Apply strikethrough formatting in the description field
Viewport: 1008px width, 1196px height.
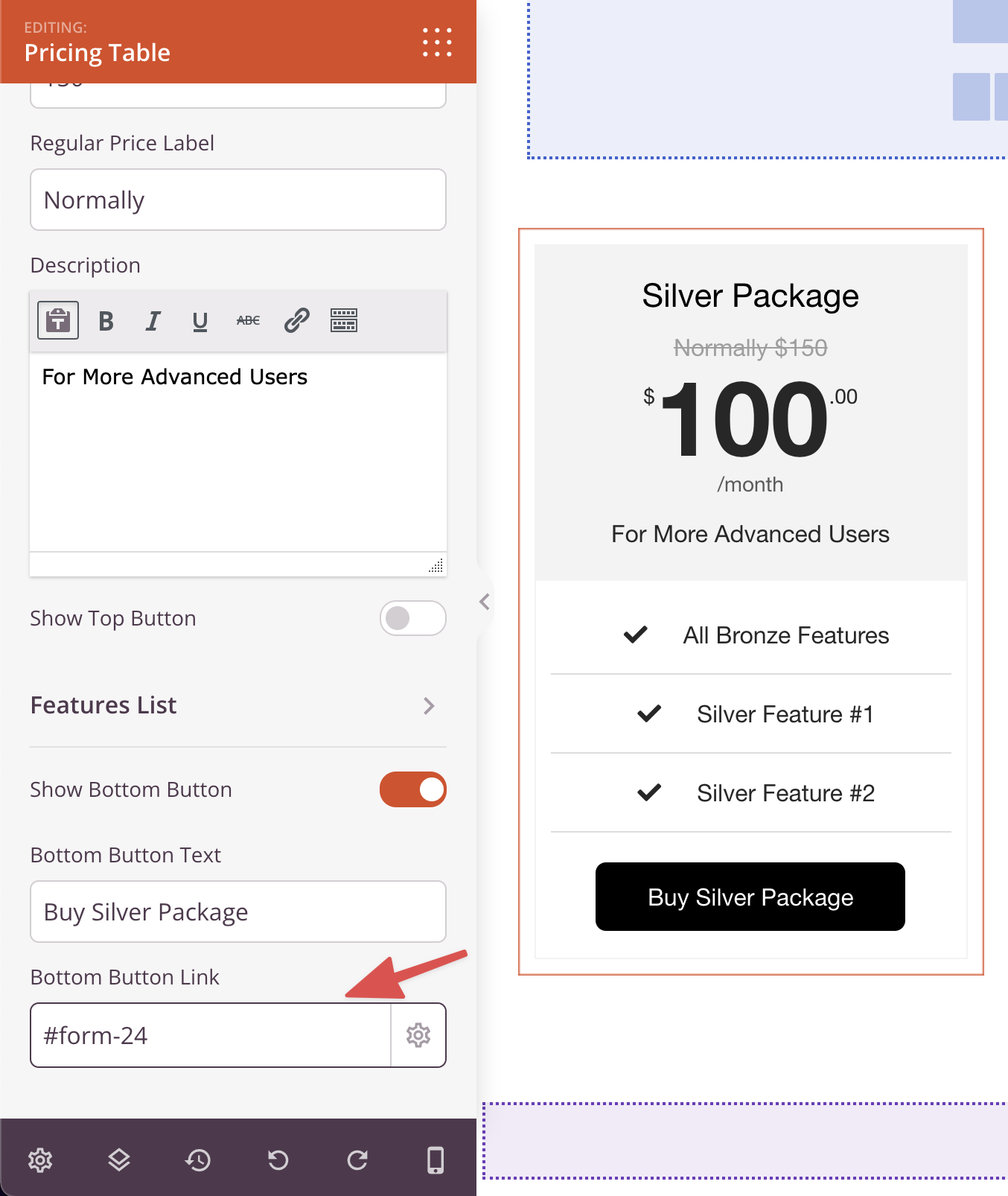246,320
